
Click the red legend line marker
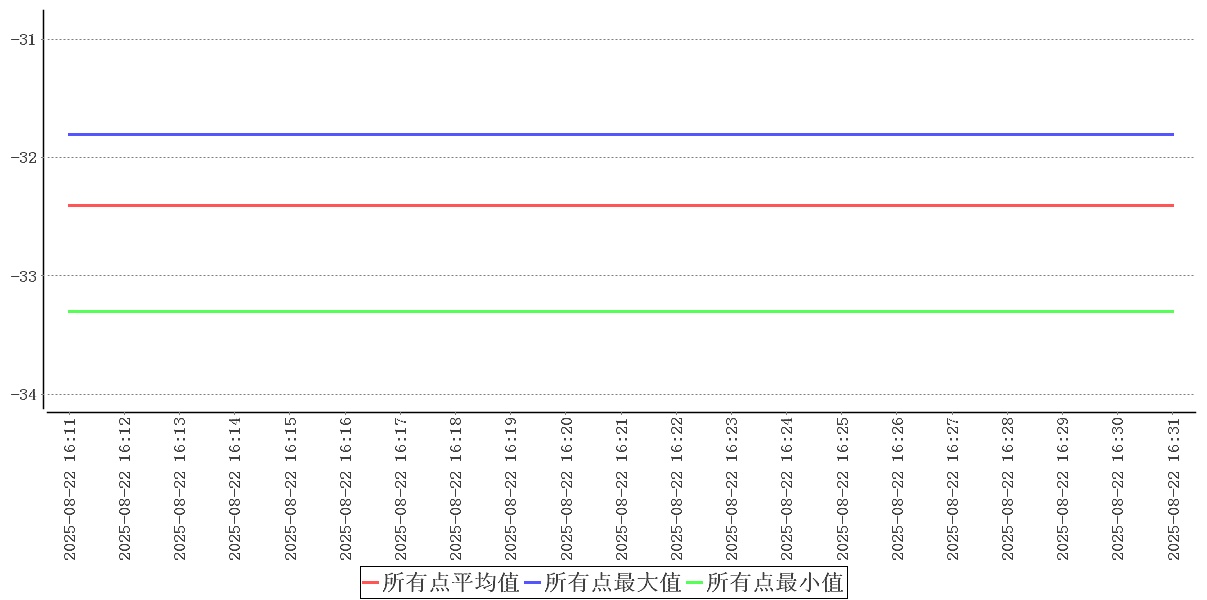[x=371, y=582]
